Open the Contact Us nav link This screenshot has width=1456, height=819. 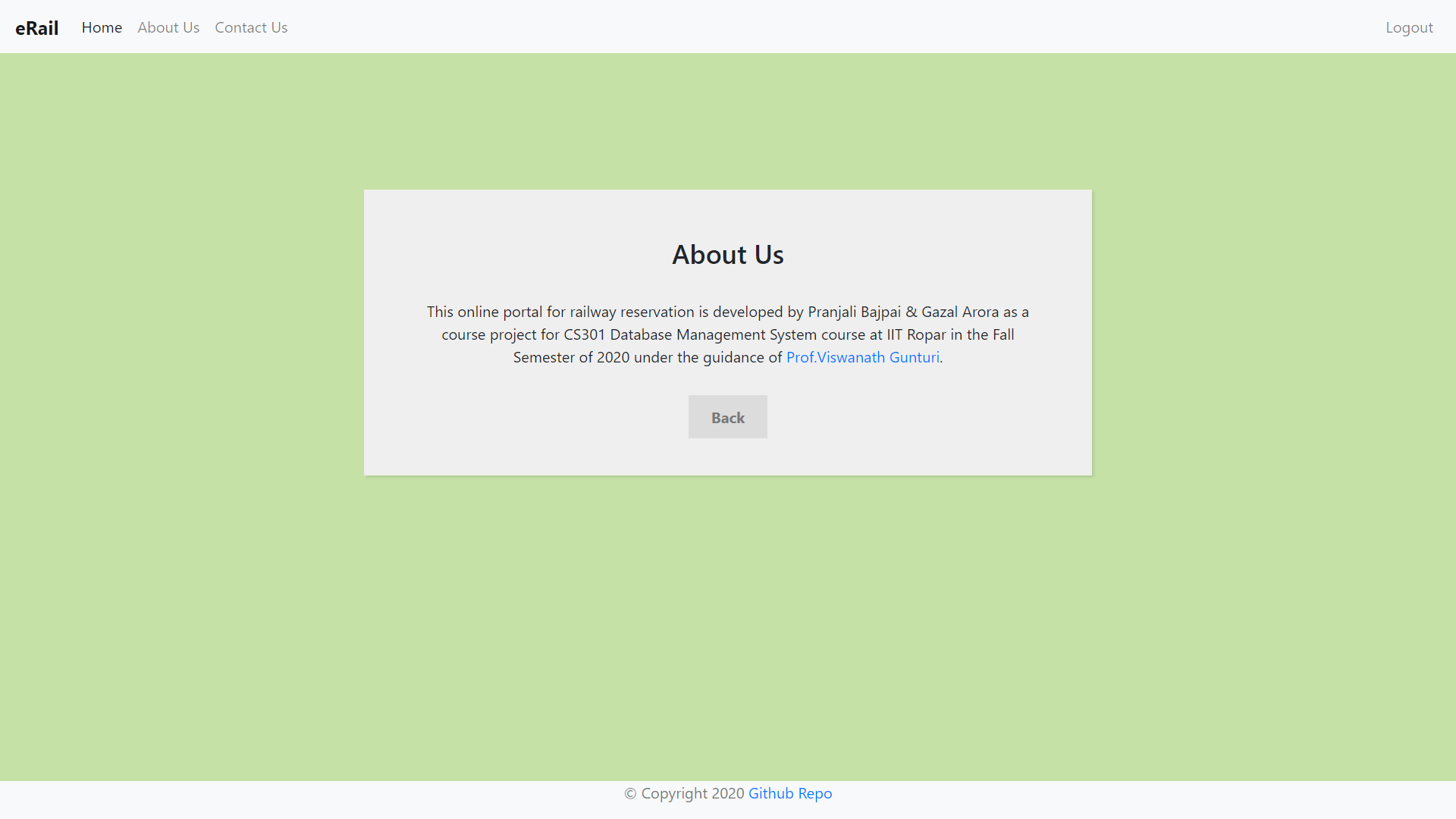click(x=251, y=27)
